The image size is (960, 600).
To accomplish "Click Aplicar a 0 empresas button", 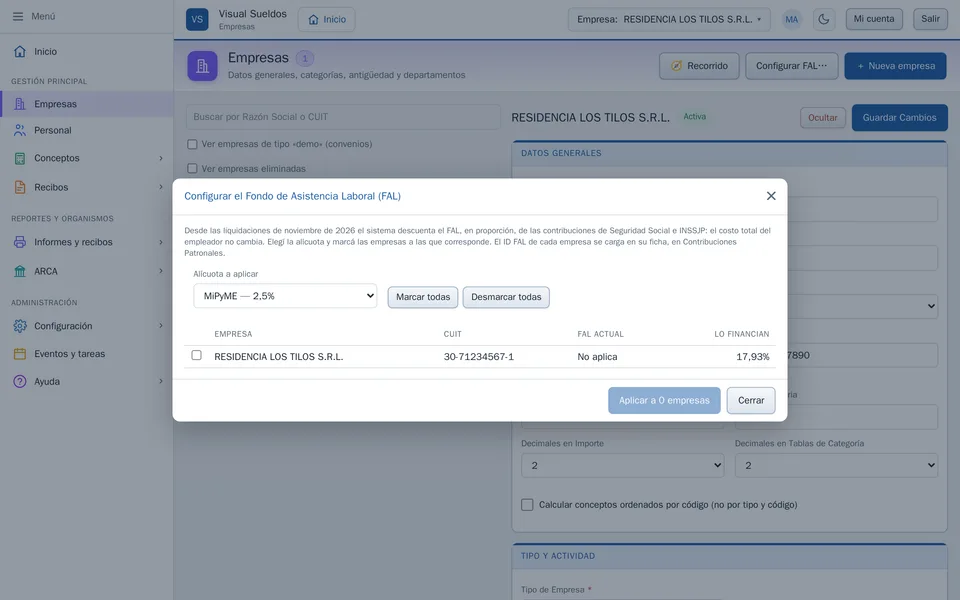I will (664, 400).
